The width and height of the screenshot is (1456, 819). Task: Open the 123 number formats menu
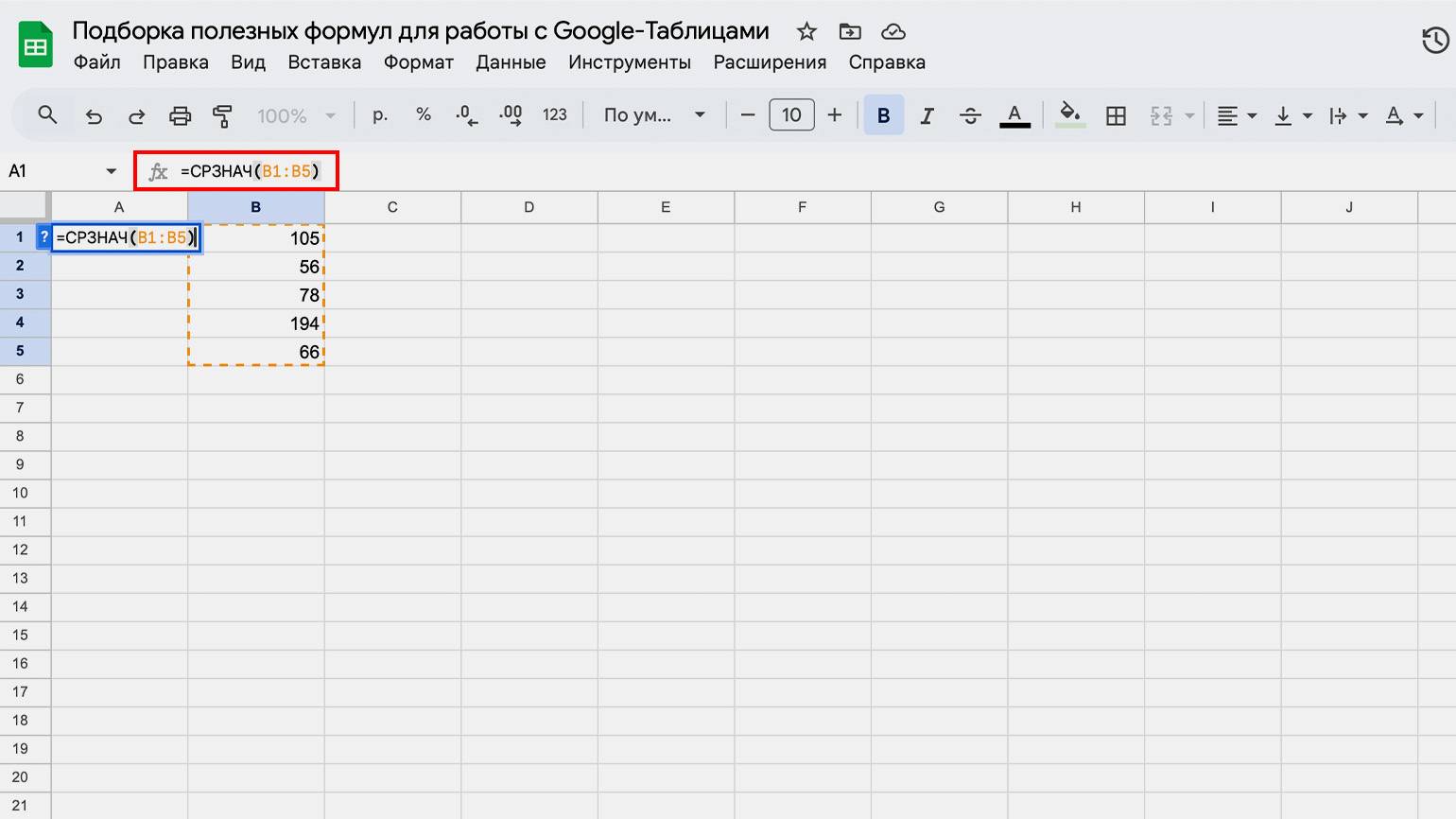(555, 115)
